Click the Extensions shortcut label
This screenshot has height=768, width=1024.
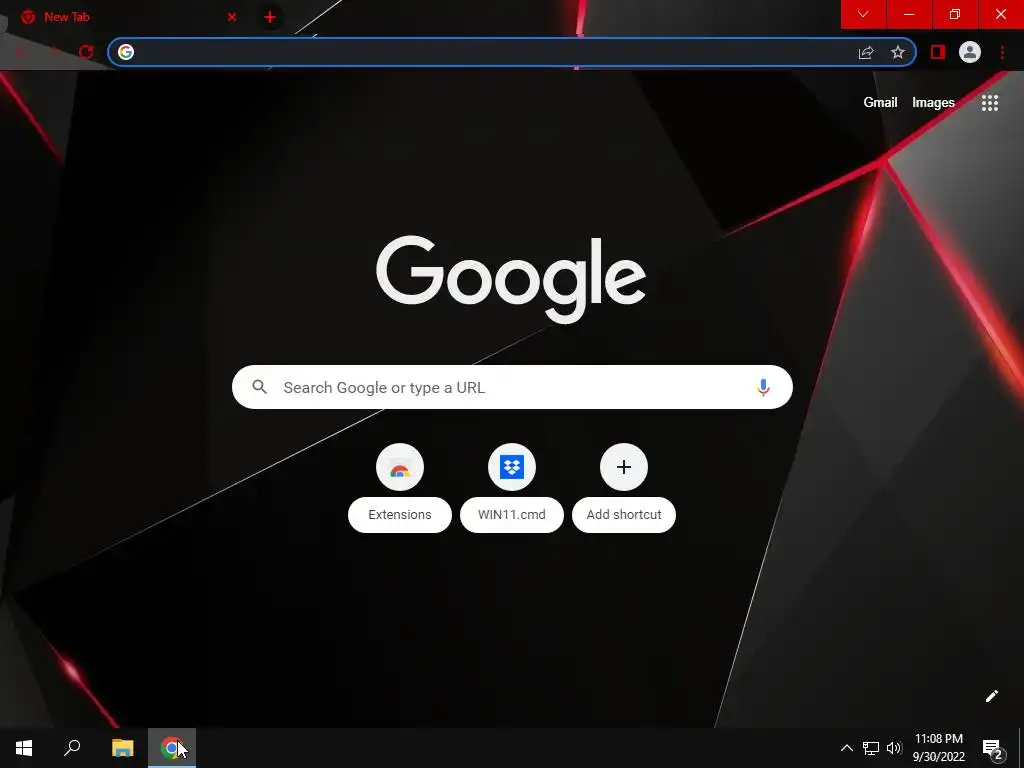pyautogui.click(x=400, y=515)
